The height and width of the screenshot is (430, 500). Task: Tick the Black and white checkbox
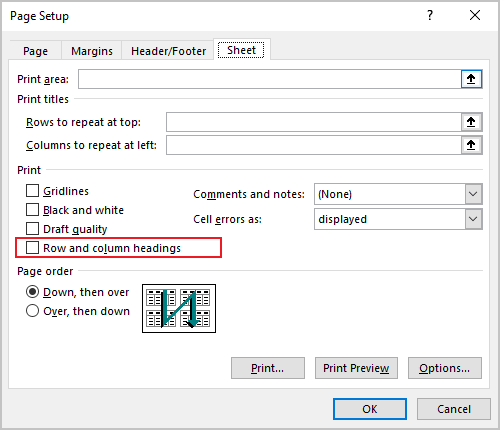[x=32, y=210]
